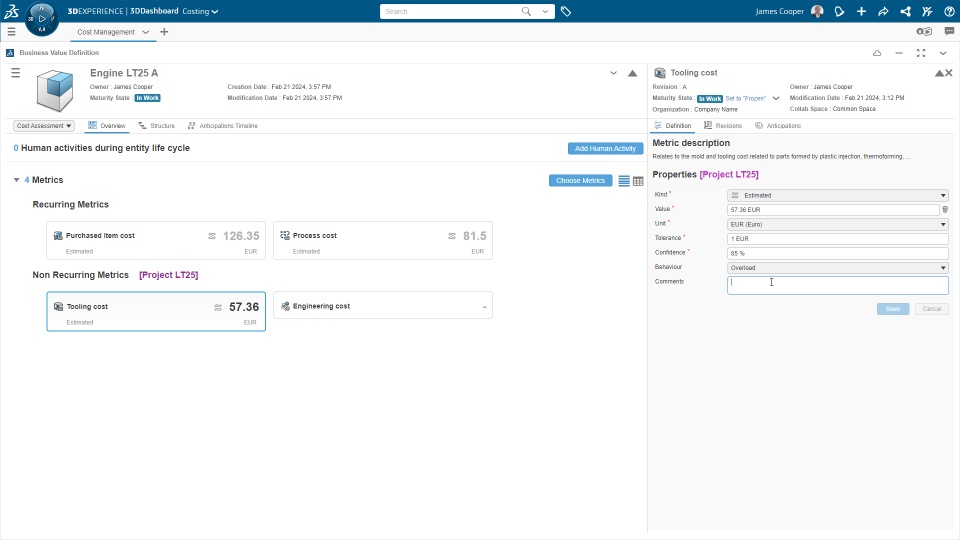Open the chat bubble icon
This screenshot has height=540, width=960.
(949, 31)
